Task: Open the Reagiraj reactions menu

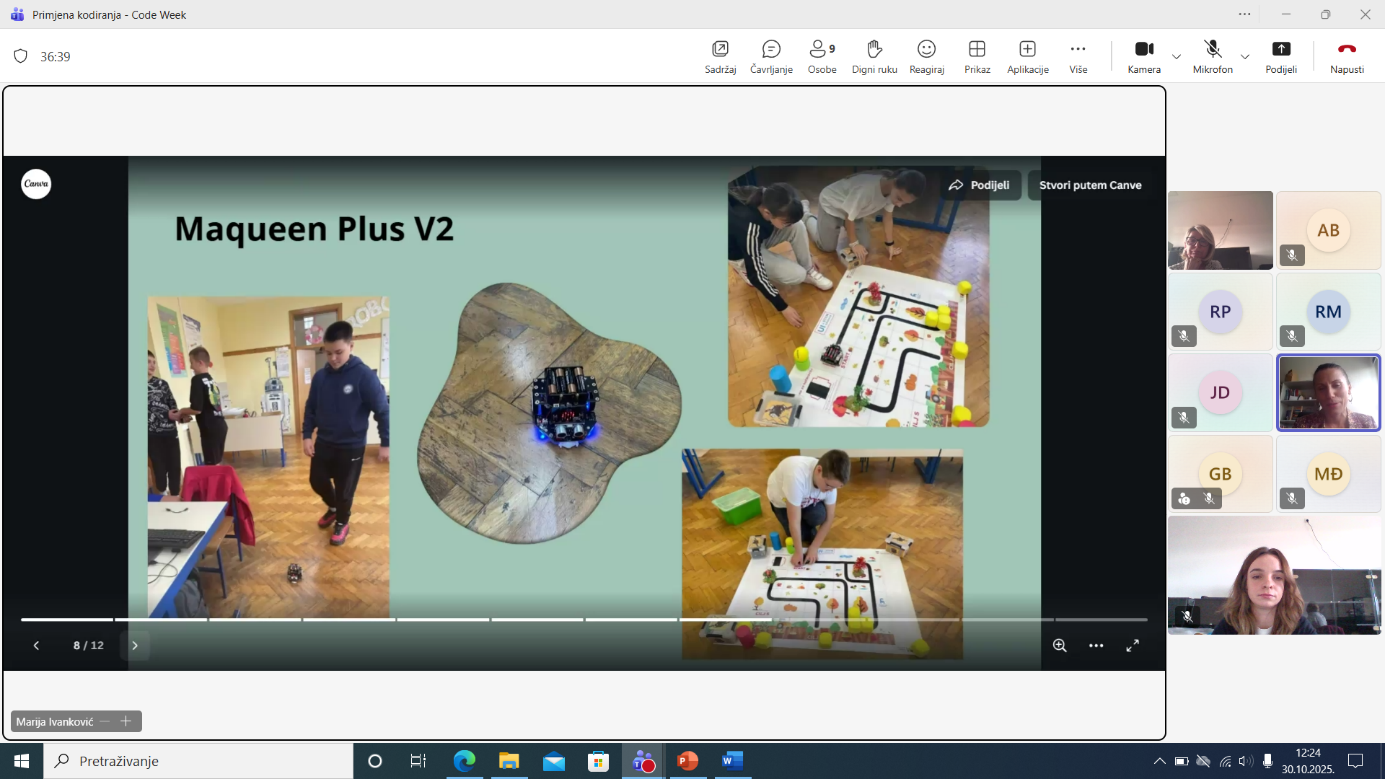Action: pyautogui.click(x=926, y=57)
